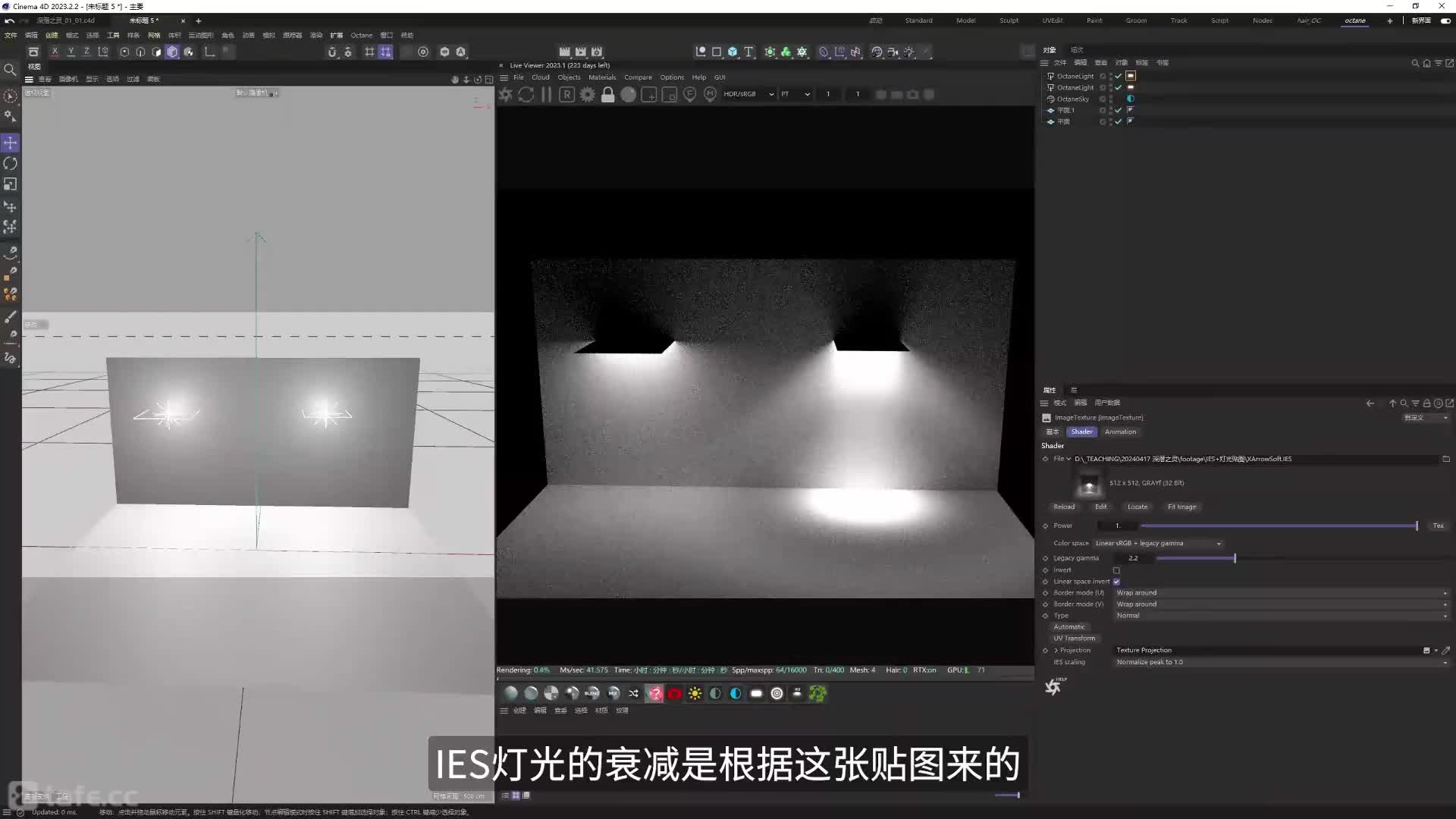The width and height of the screenshot is (1456, 819).
Task: Open the Color space dropdown
Action: coord(1158,543)
